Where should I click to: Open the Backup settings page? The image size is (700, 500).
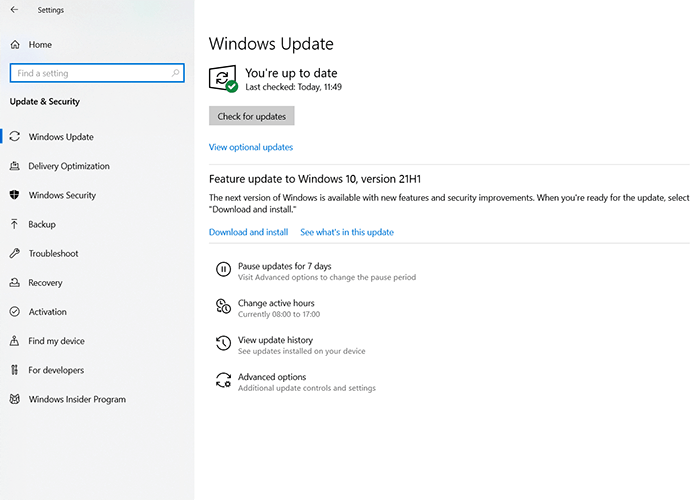click(42, 224)
